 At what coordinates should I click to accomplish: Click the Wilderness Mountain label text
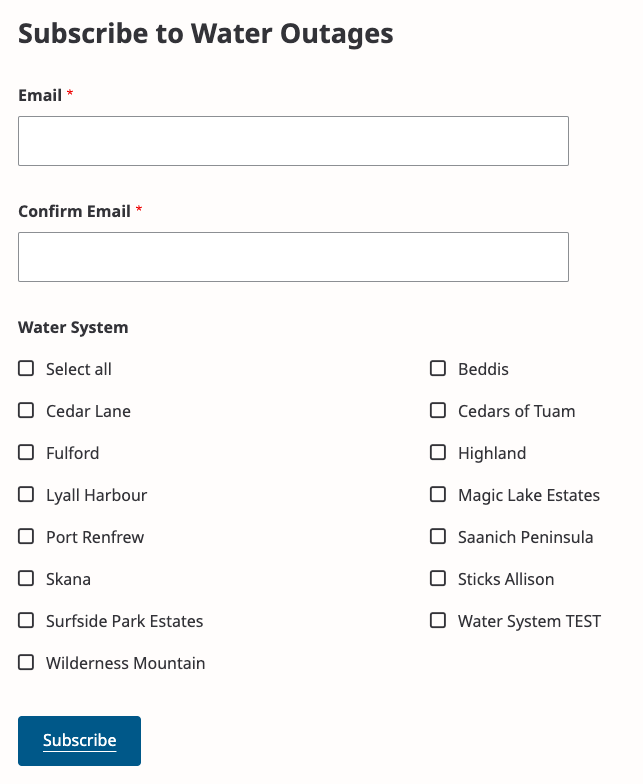125,663
